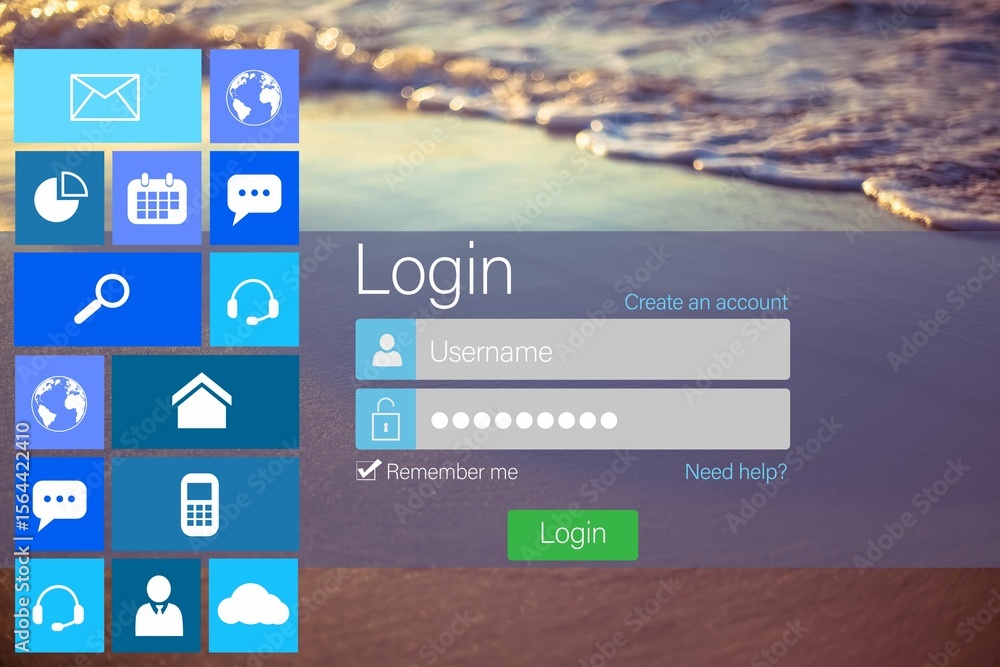This screenshot has width=1000, height=667.
Task: Open the calendar tile
Action: click(x=157, y=198)
